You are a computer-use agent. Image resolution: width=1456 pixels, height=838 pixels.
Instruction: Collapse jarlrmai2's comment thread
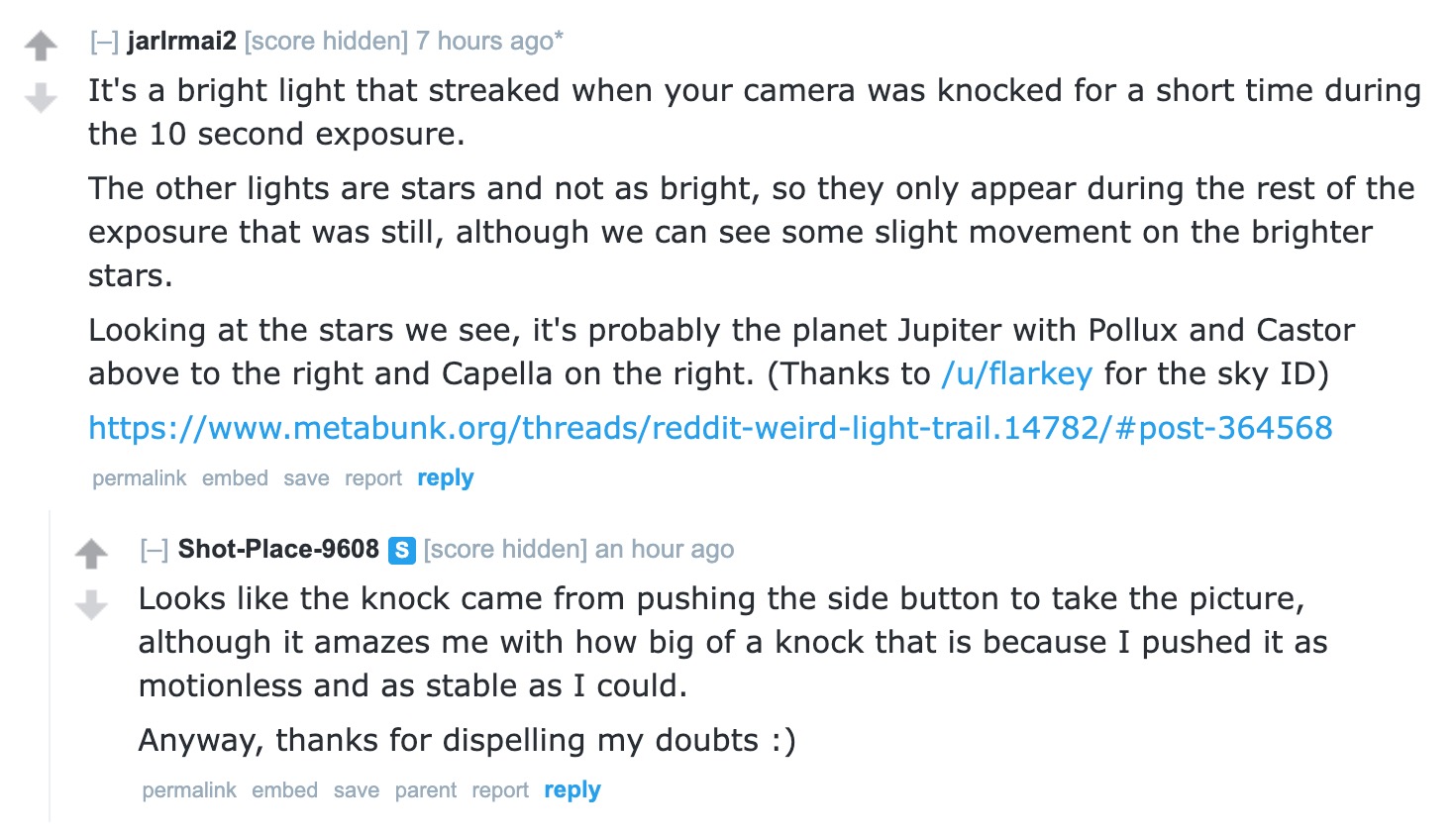pos(104,42)
